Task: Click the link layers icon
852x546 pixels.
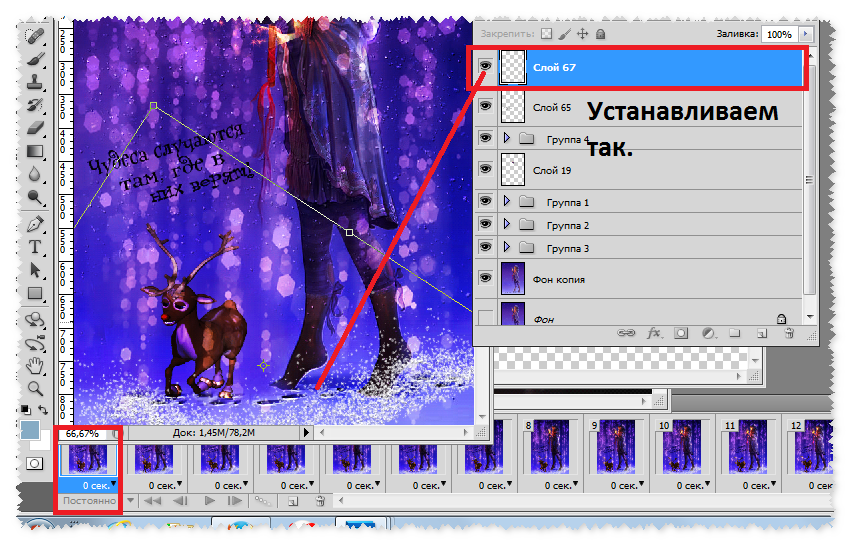Action: [x=626, y=333]
